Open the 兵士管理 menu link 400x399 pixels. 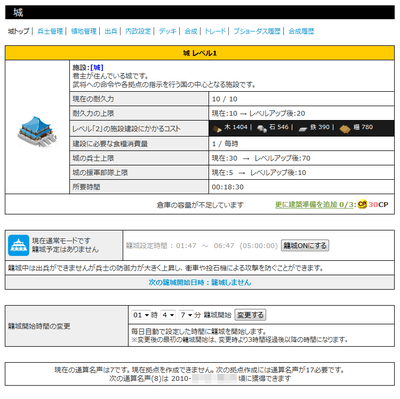tap(50, 31)
